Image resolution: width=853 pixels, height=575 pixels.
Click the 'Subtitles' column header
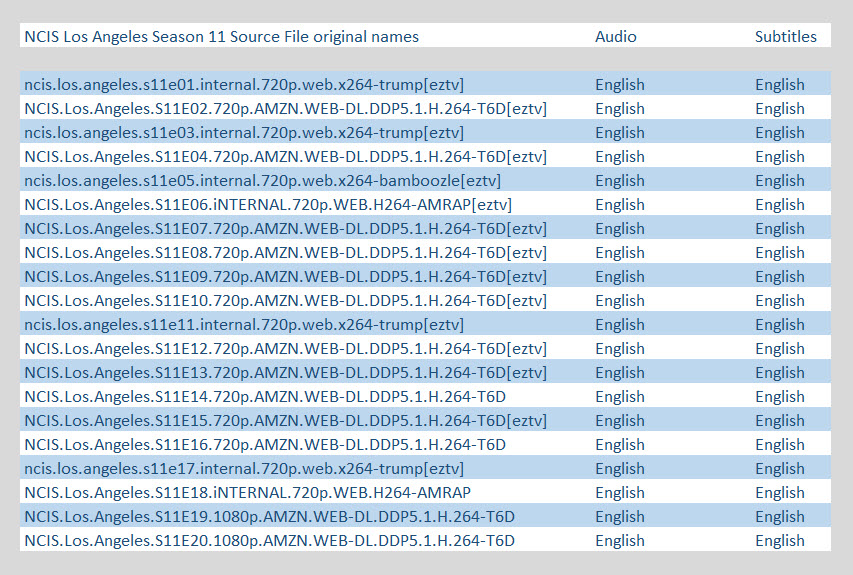pos(786,36)
